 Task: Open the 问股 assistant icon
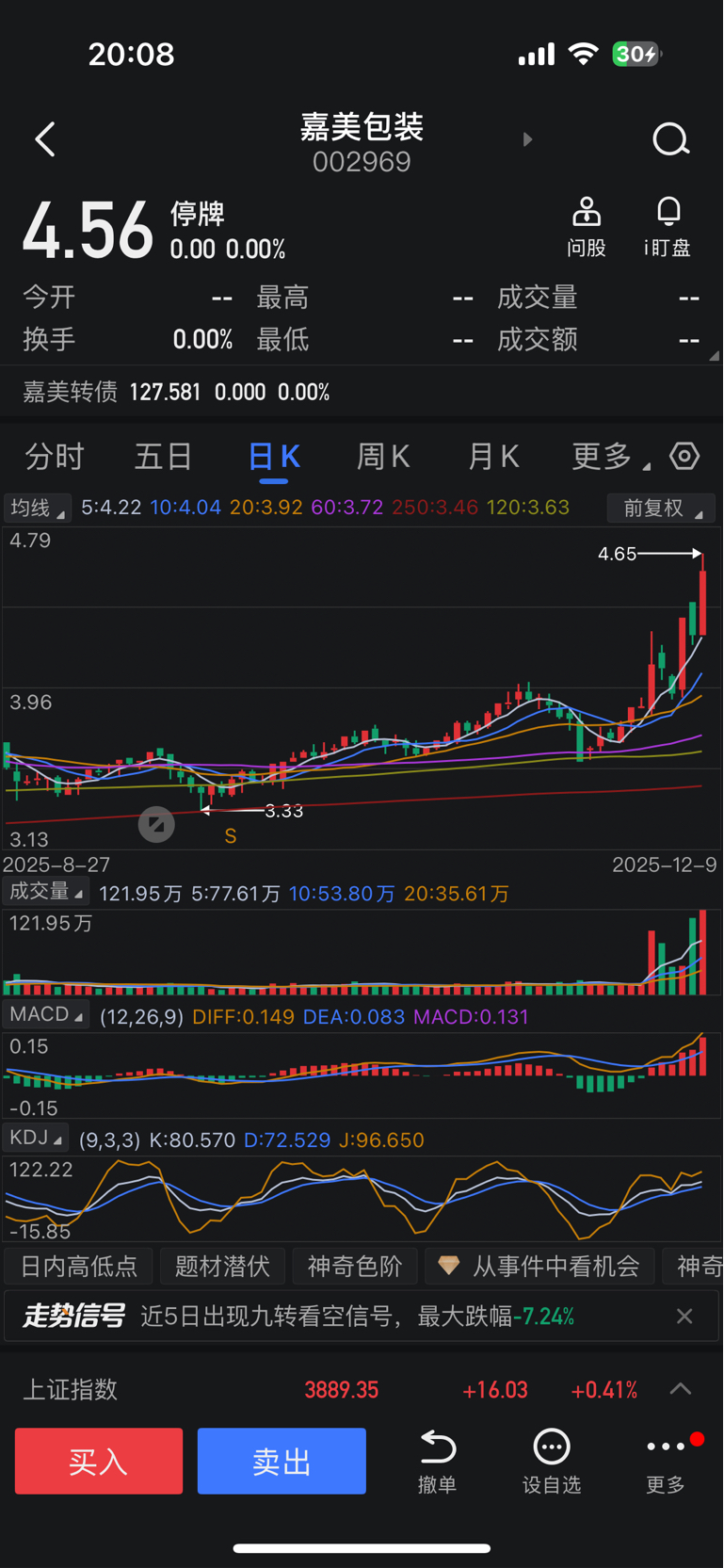pos(587,212)
